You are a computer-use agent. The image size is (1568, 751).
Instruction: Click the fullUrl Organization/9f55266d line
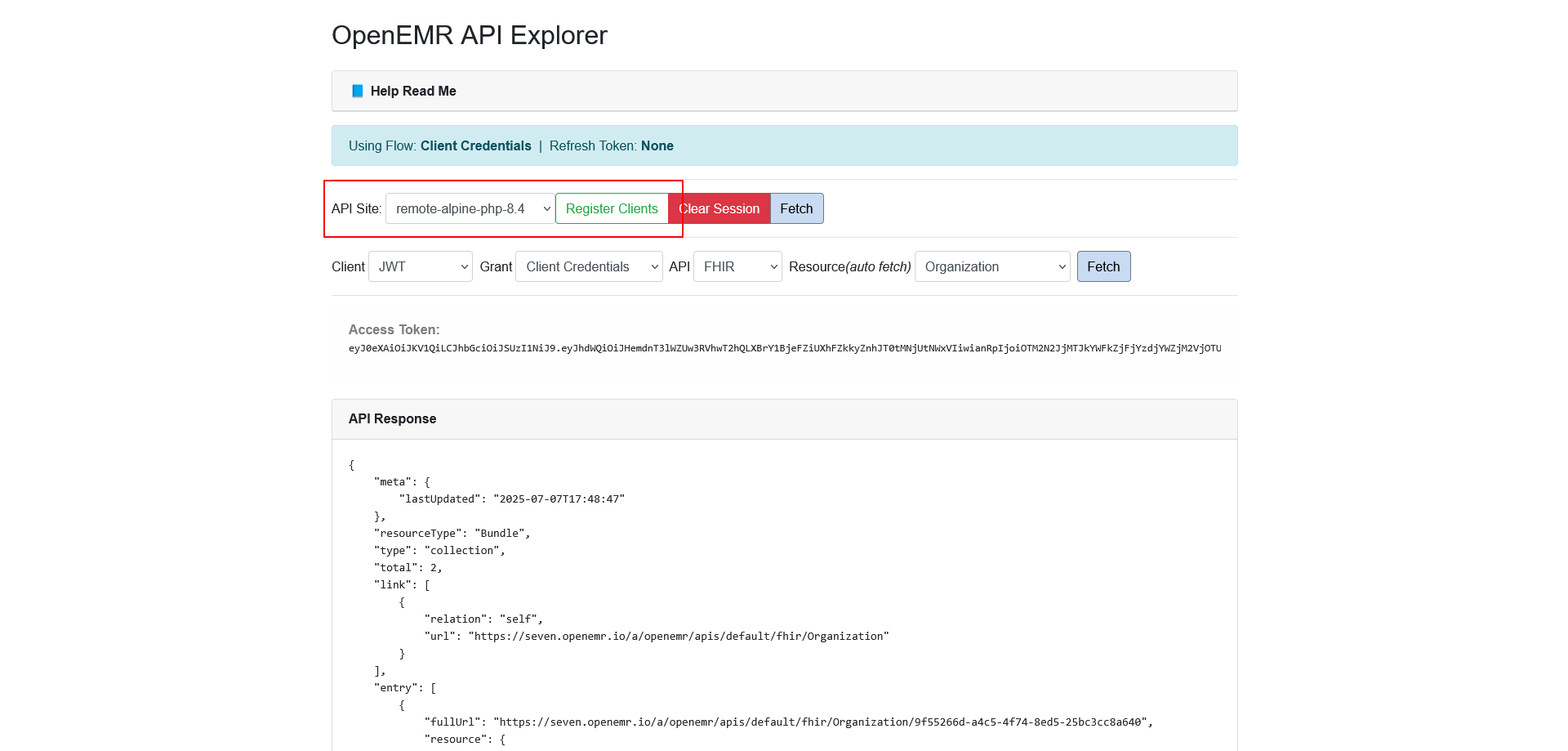[x=789, y=722]
